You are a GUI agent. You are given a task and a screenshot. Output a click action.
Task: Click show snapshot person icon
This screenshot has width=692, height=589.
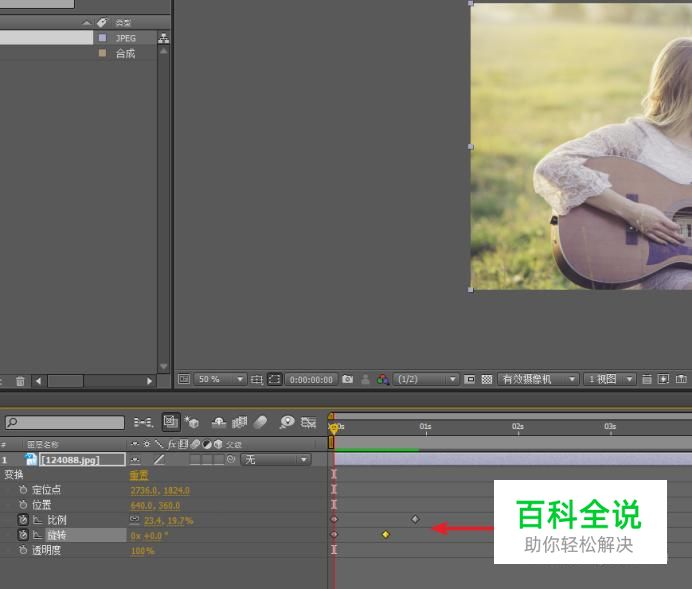(x=365, y=379)
